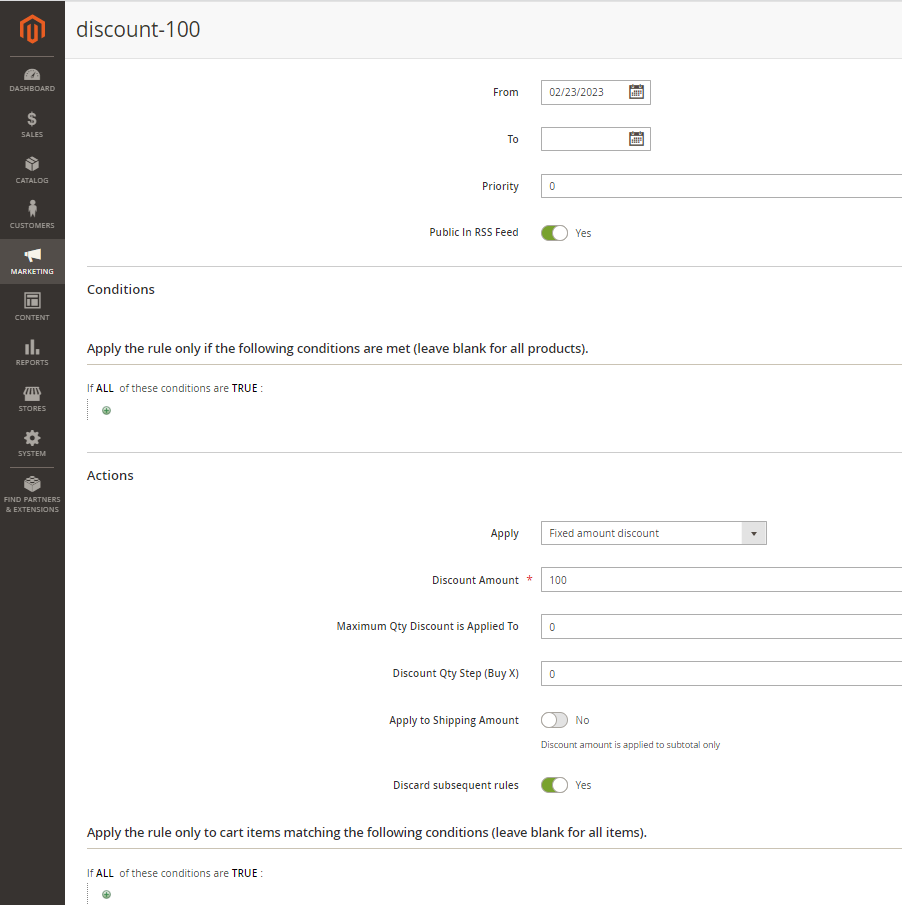Open the Apply discount type dropdown

click(x=752, y=532)
